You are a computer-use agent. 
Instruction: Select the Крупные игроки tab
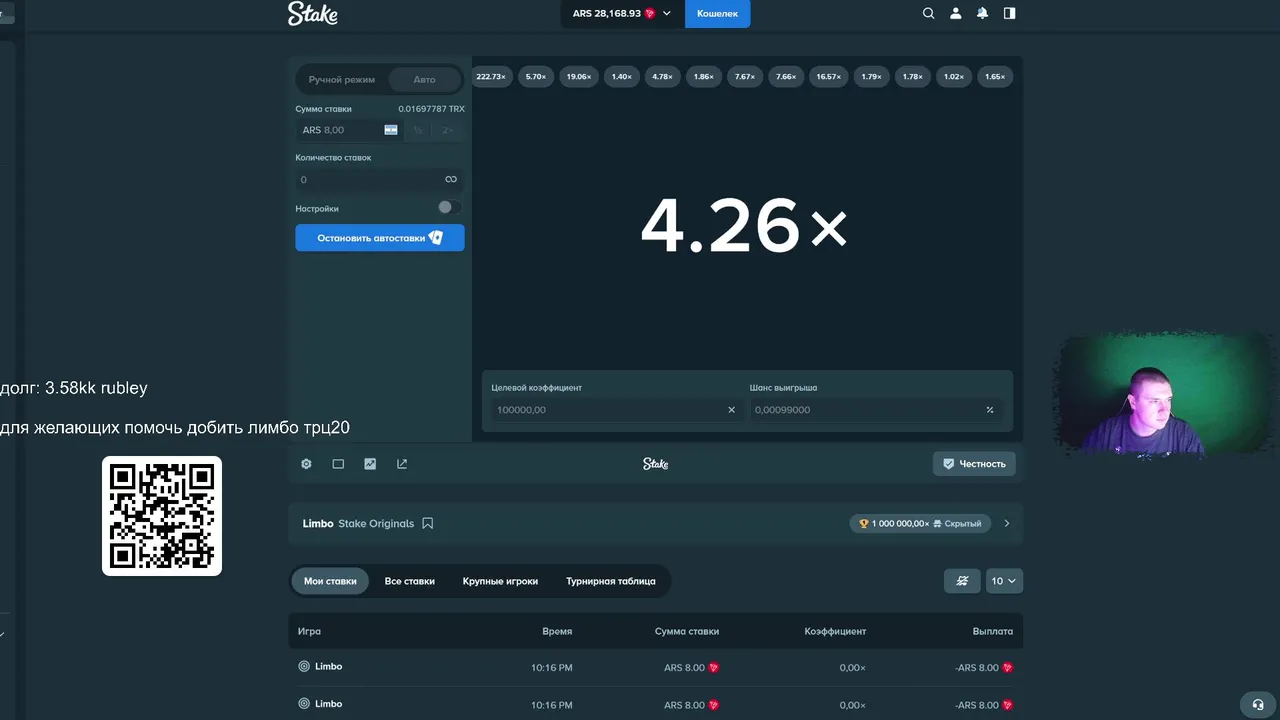point(500,581)
